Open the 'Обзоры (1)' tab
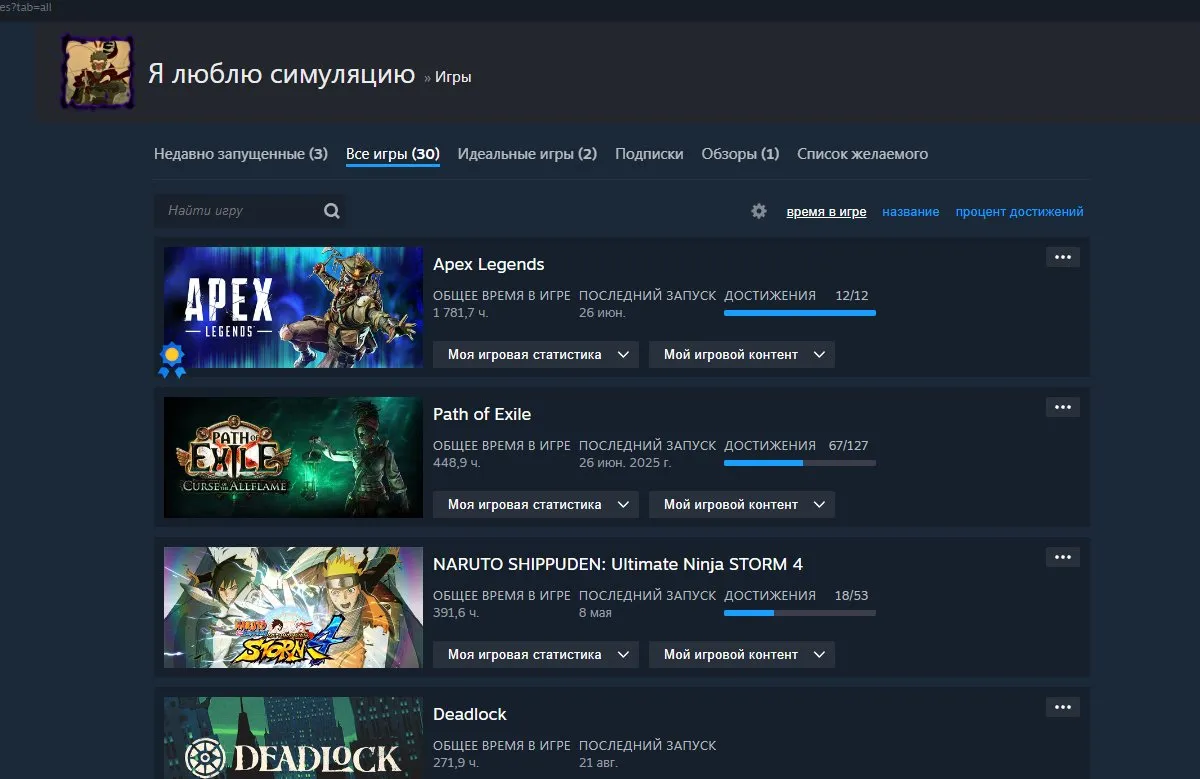The width and height of the screenshot is (1200, 779). tap(740, 154)
